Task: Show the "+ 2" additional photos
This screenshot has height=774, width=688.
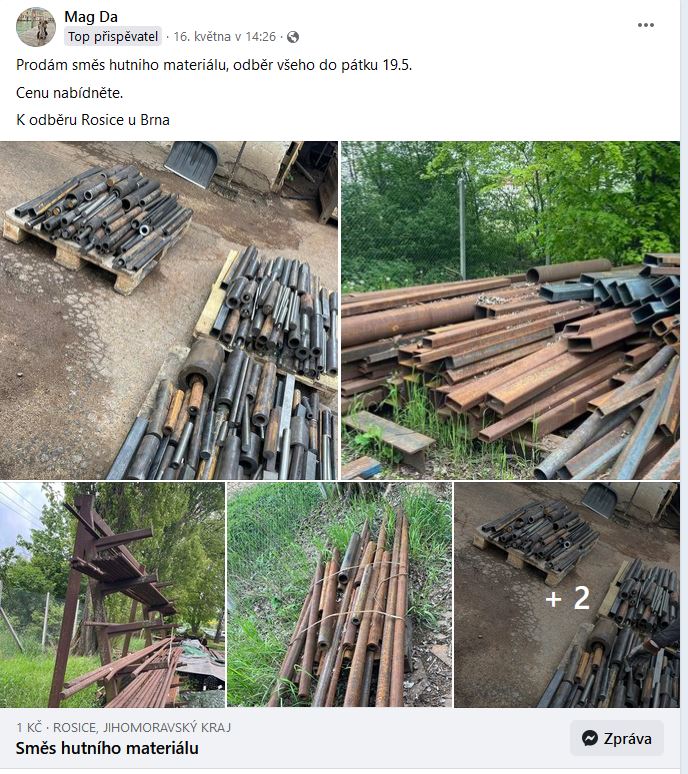Action: point(567,595)
